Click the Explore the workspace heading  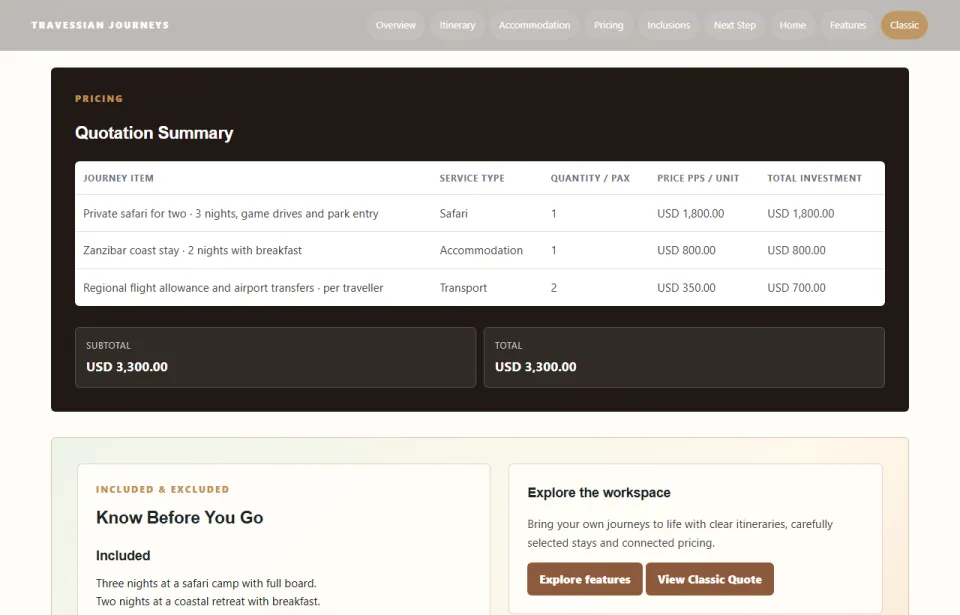(x=599, y=492)
